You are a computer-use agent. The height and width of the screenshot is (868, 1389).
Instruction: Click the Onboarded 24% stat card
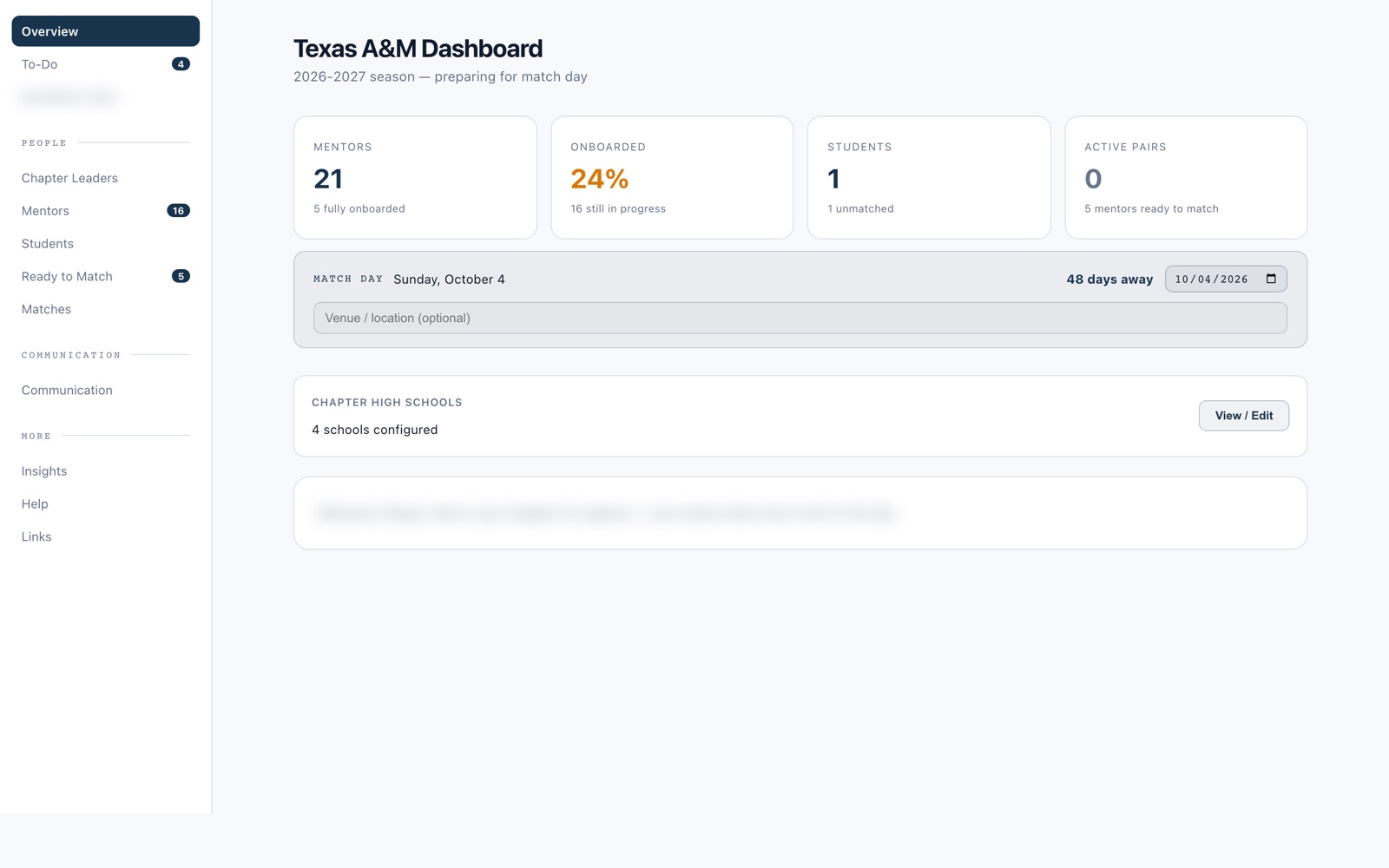coord(672,177)
